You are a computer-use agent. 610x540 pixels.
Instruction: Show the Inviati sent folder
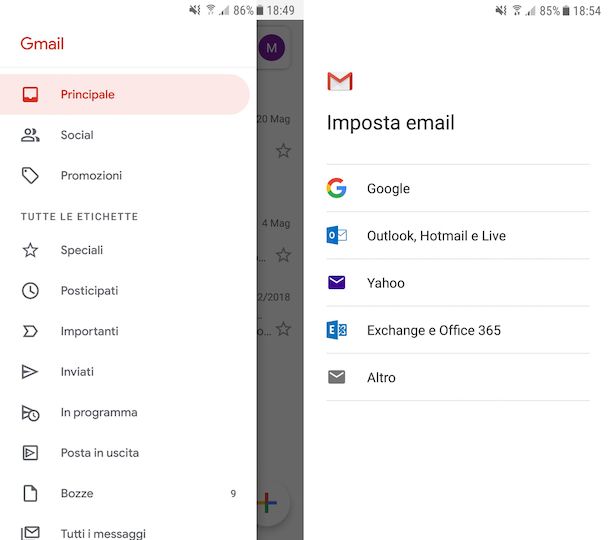click(x=124, y=372)
